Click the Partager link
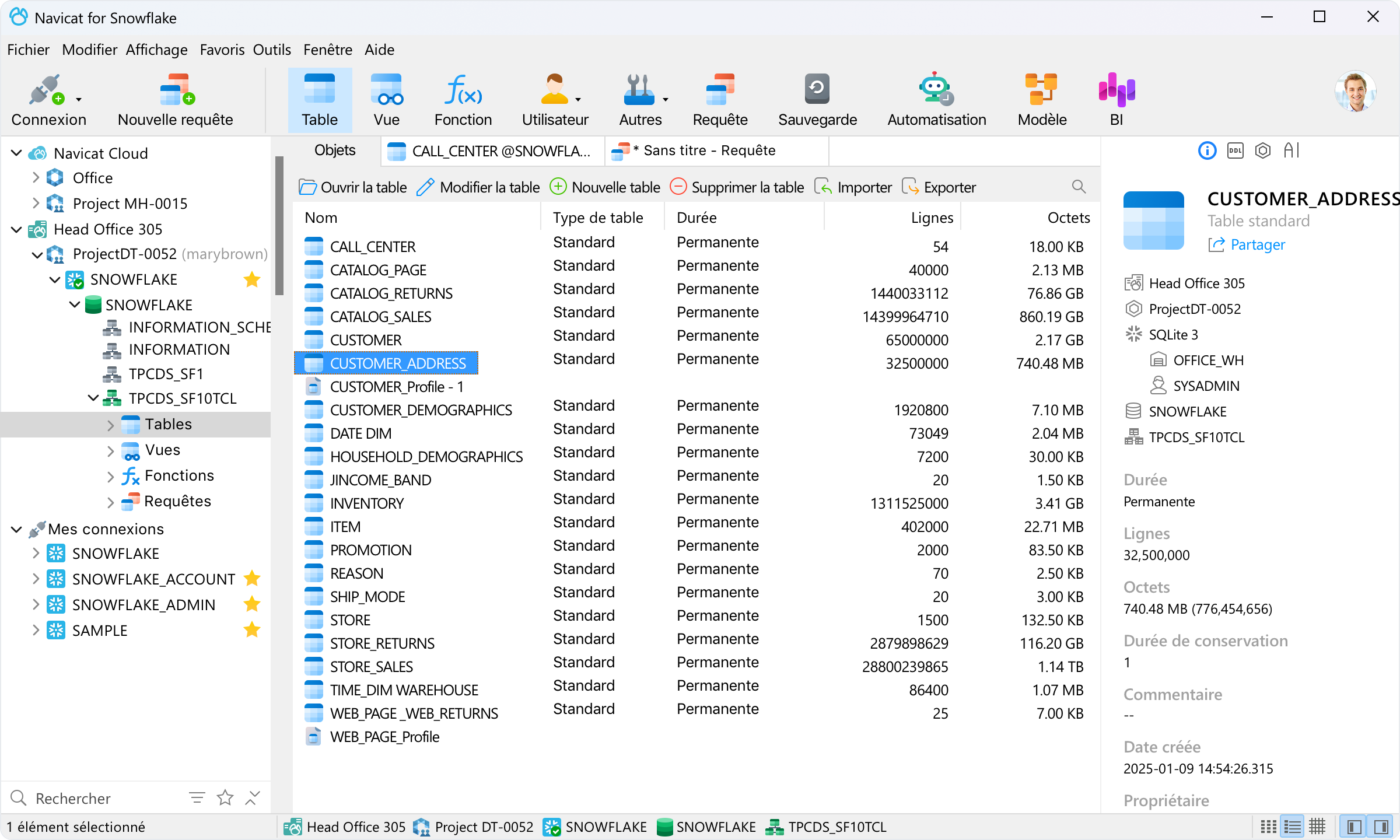Screen dimensions: 1400x840 (1247, 244)
